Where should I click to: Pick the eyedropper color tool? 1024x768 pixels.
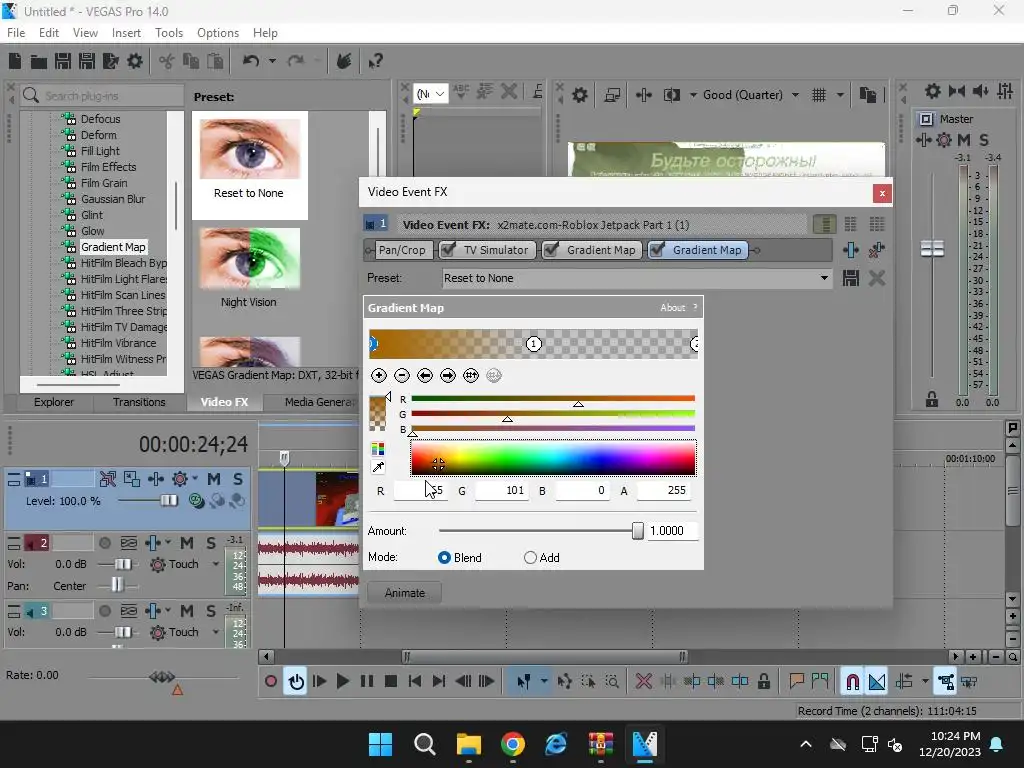(x=377, y=467)
